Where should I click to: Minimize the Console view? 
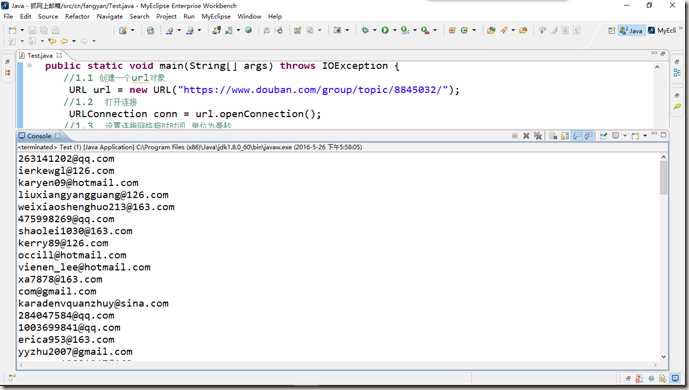[653, 134]
